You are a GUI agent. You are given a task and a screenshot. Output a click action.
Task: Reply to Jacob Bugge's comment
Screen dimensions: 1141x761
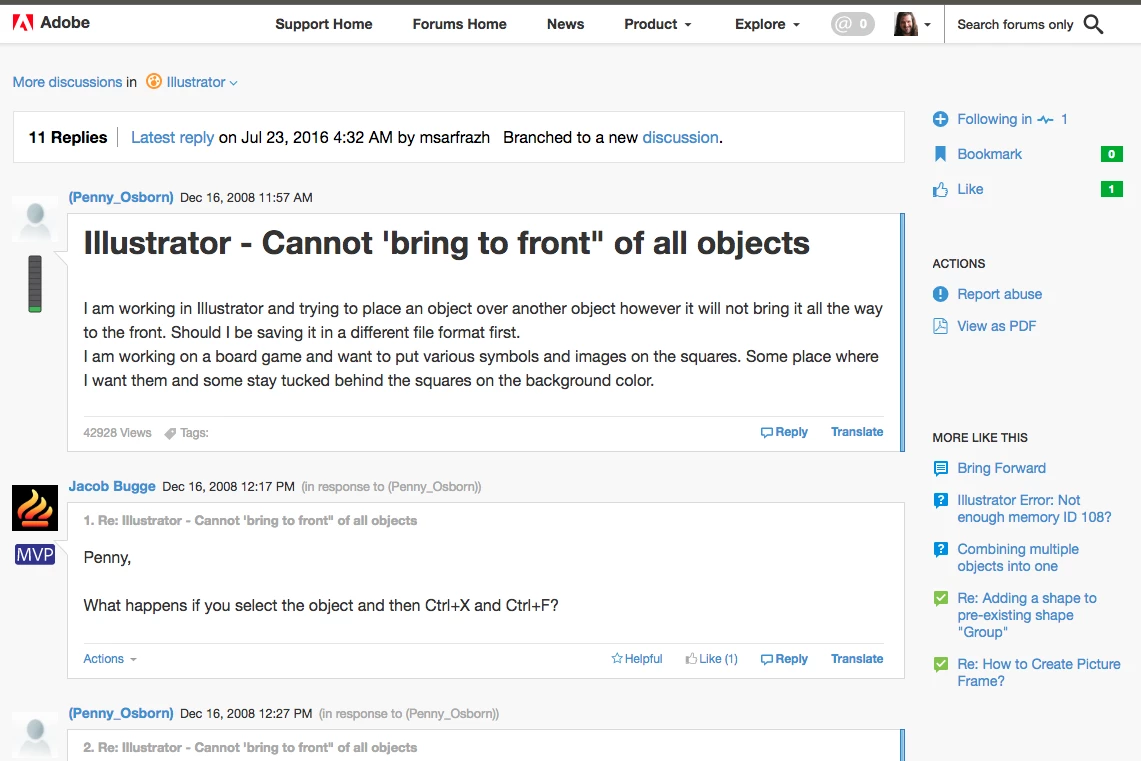[784, 658]
